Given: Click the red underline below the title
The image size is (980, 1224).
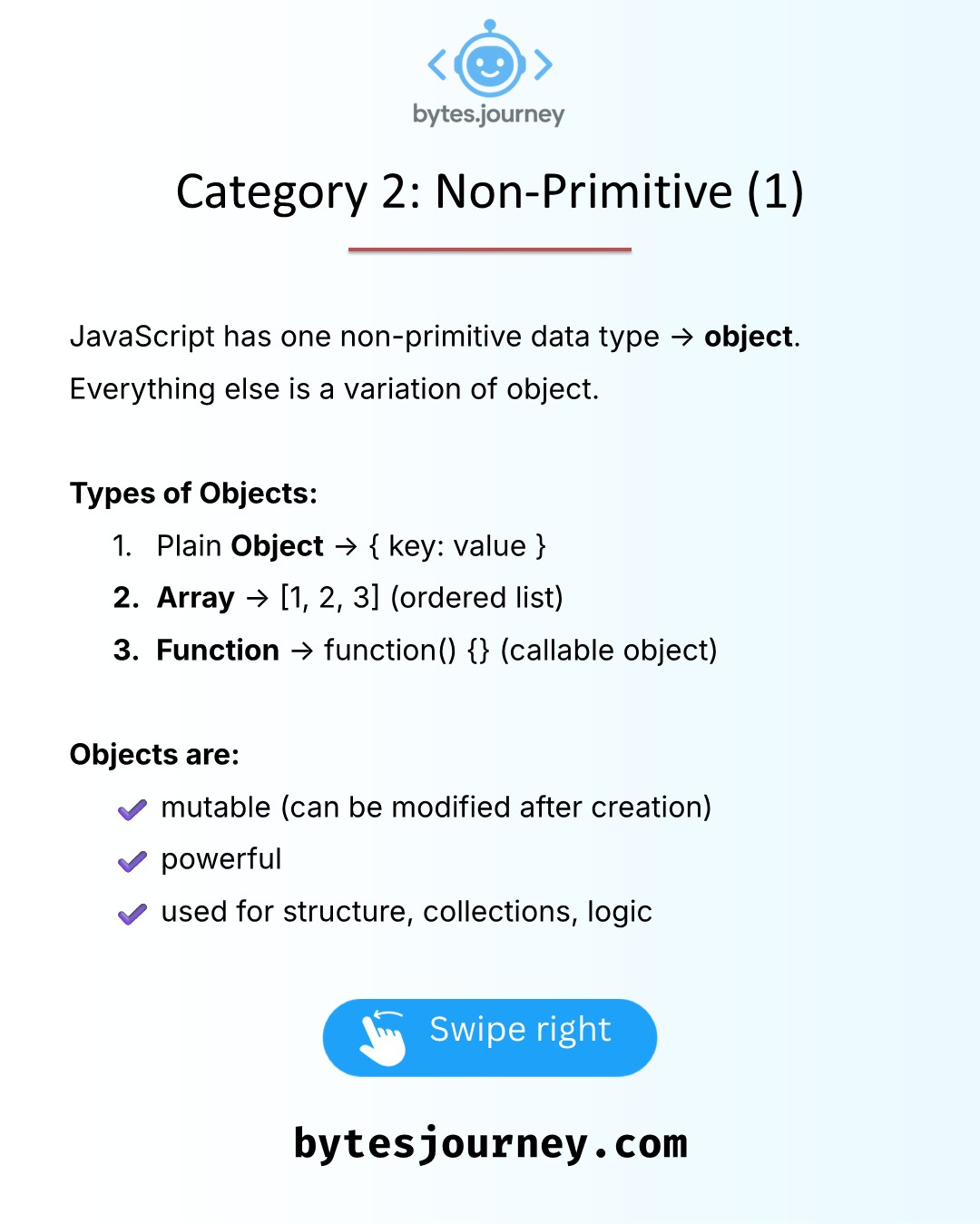Looking at the screenshot, I should (490, 250).
